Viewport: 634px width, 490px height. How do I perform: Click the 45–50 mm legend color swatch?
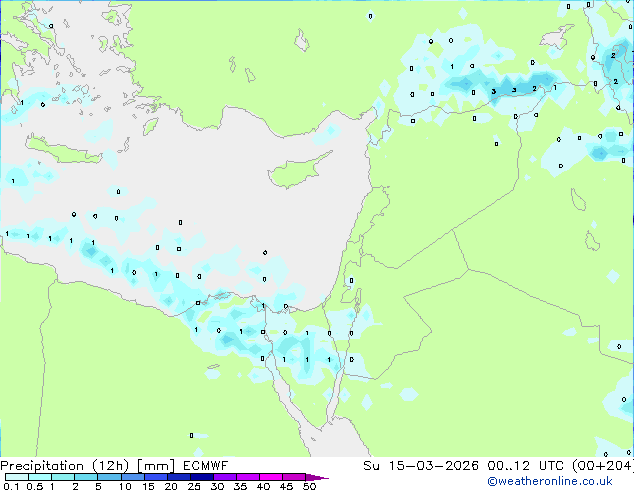click(x=294, y=477)
